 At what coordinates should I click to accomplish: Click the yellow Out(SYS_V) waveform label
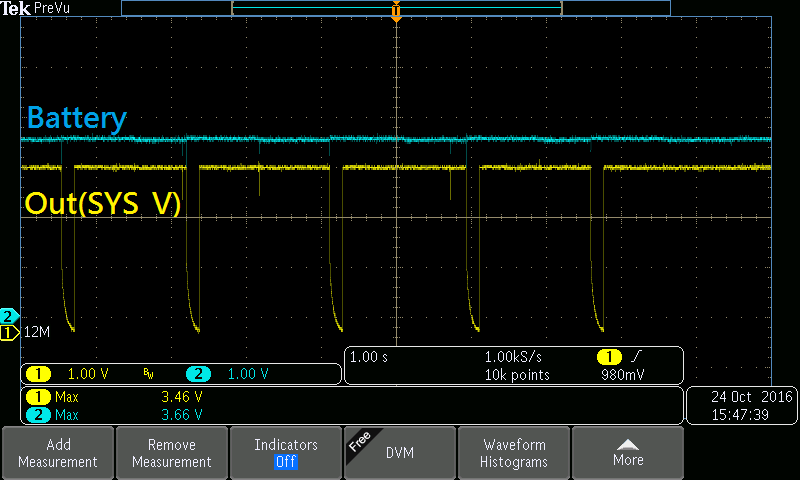103,203
